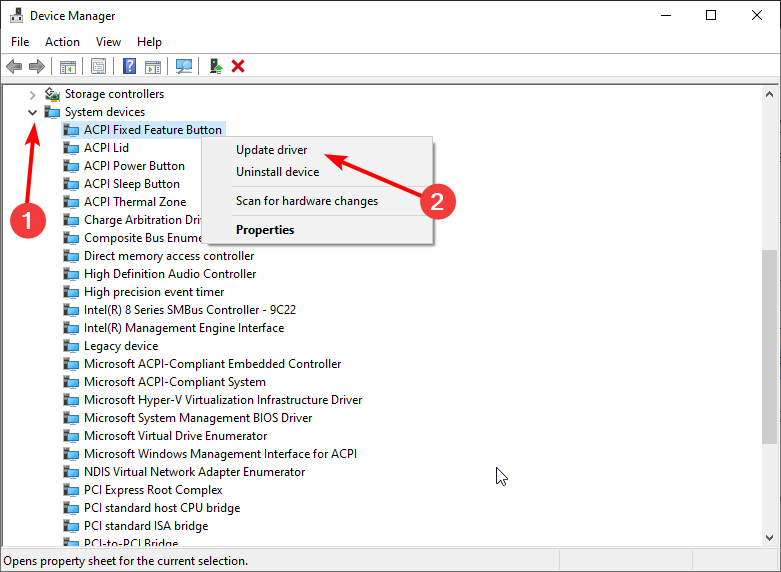Select ACPI Thermal Zone device
The height and width of the screenshot is (572, 781).
pyautogui.click(x=135, y=202)
